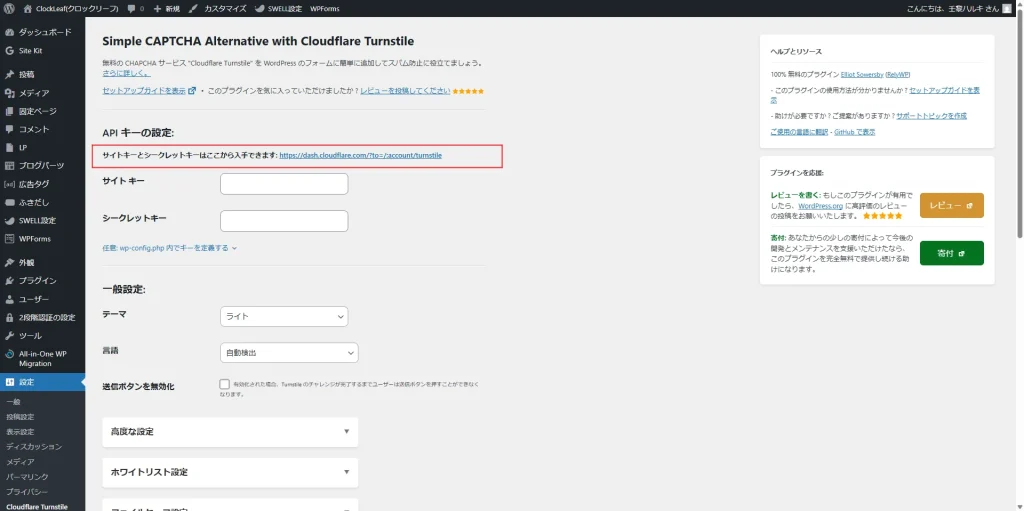Open the comments bubble icon in admin bar

pos(133,8)
